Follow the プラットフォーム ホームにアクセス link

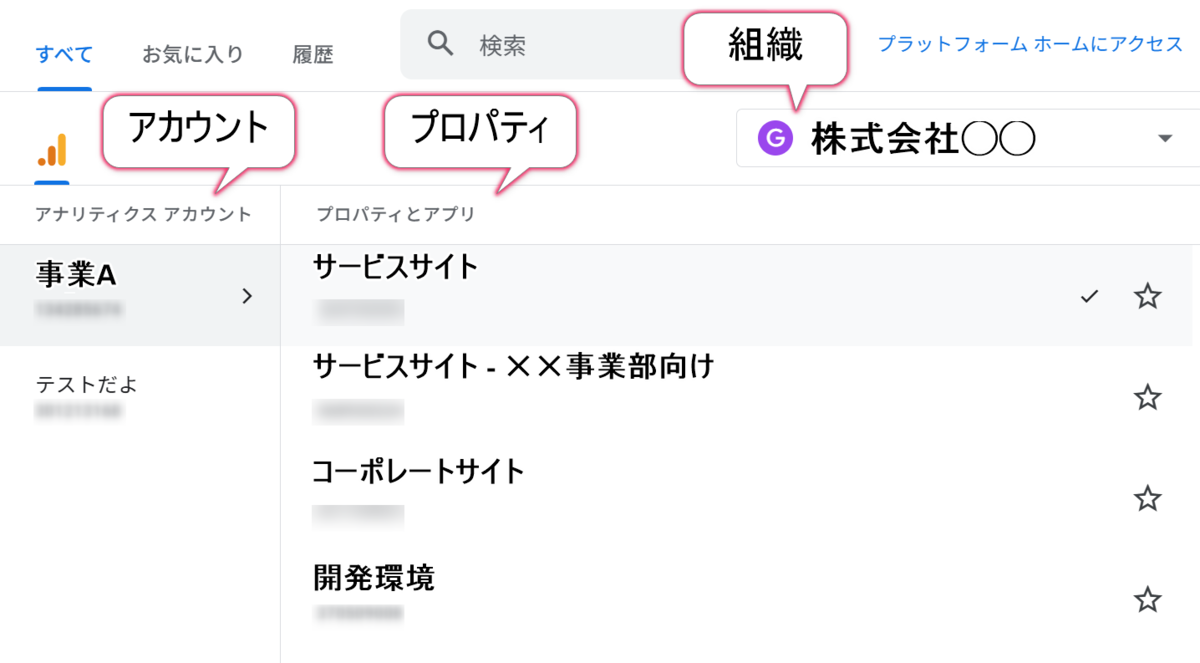point(1030,44)
